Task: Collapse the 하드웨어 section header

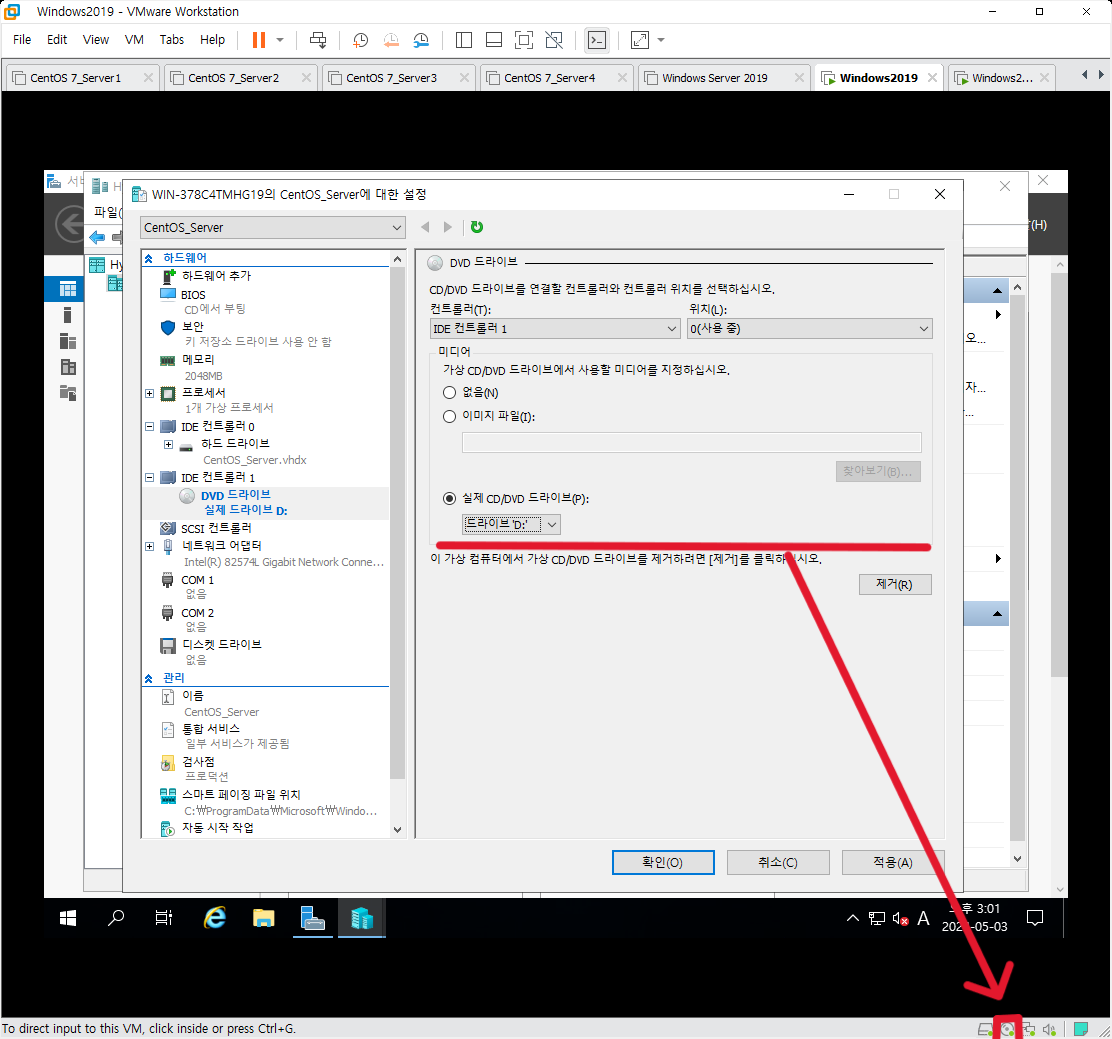Action: [x=149, y=258]
